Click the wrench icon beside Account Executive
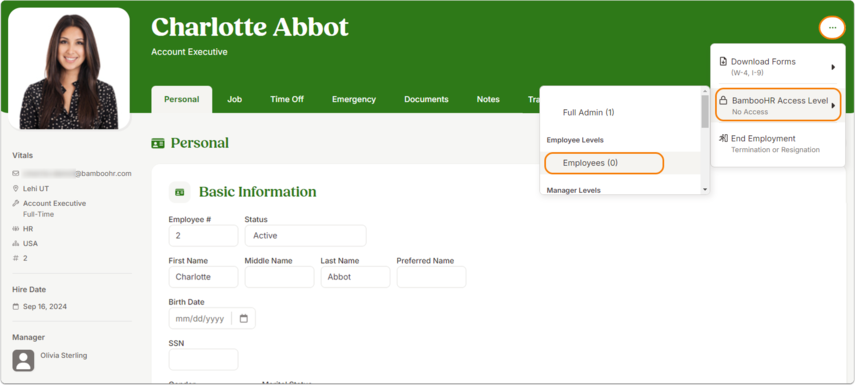The image size is (855, 385). 15,203
